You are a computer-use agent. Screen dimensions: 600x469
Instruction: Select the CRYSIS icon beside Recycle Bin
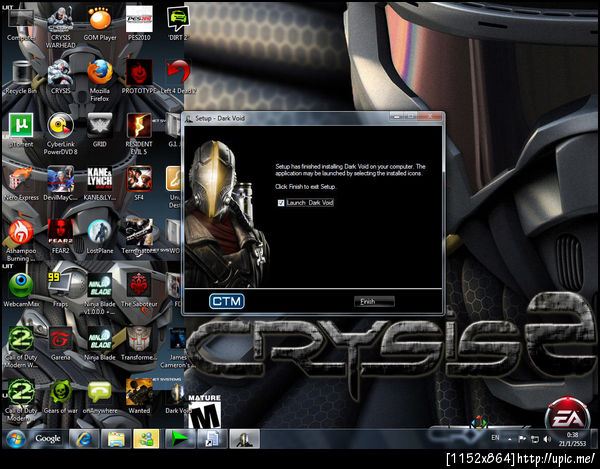pyautogui.click(x=60, y=77)
